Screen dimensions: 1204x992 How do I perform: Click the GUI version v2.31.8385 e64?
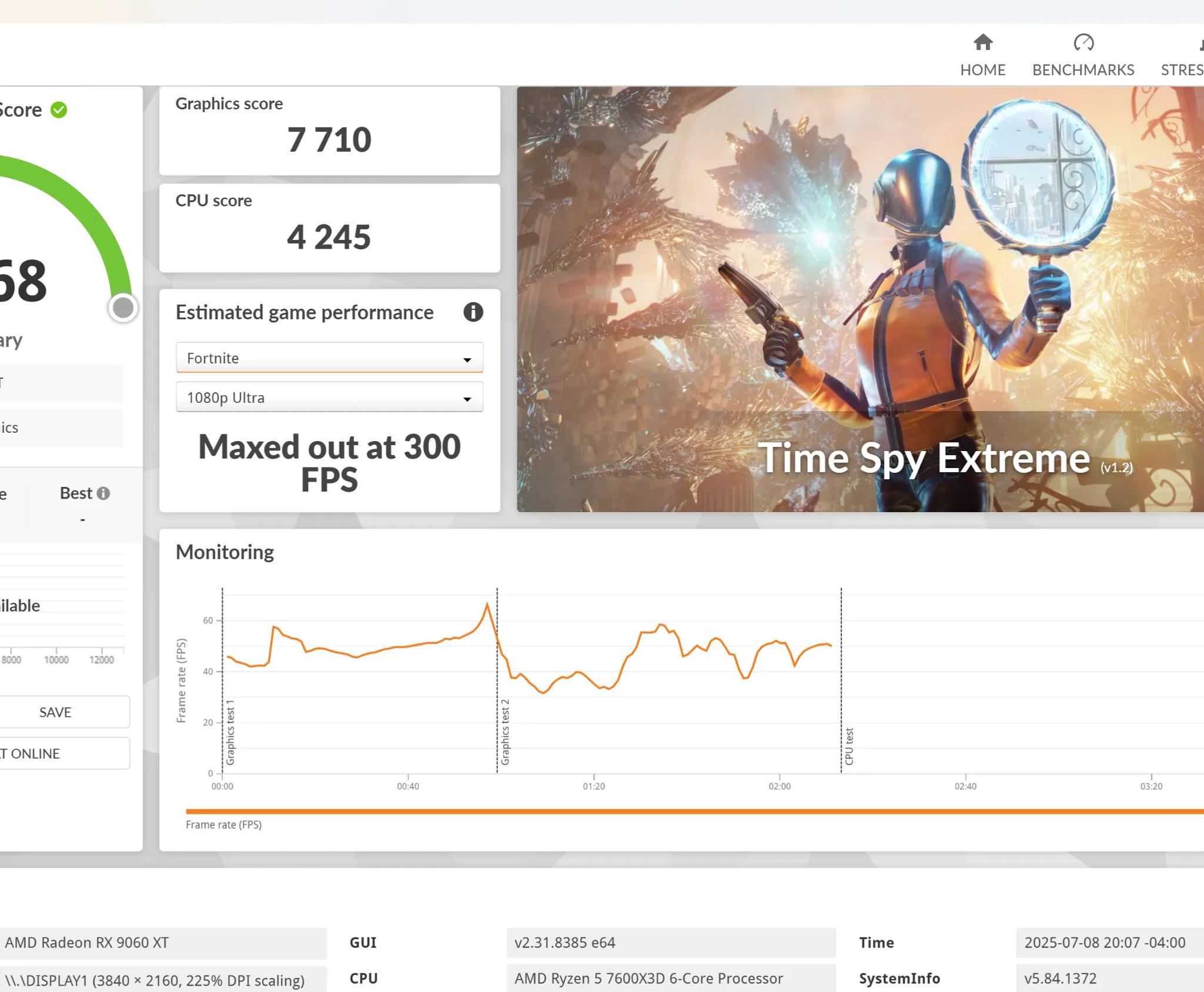671,943
